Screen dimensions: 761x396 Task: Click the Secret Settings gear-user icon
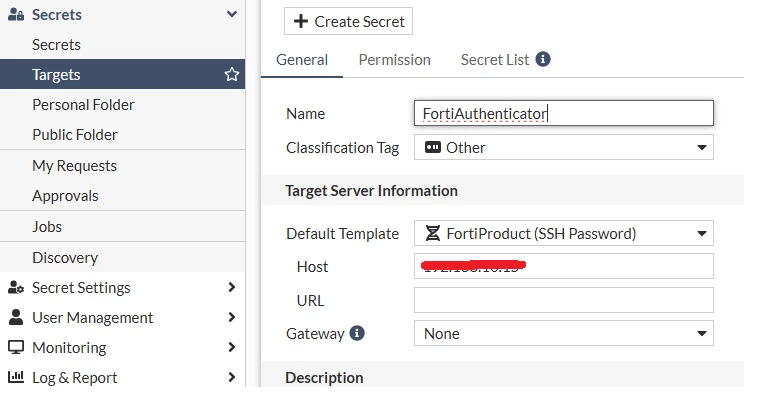pyautogui.click(x=16, y=287)
